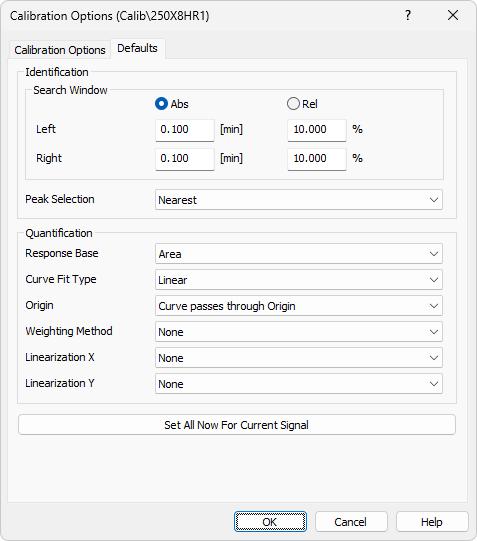Viewport: 477px width, 541px height.
Task: Click the question mark help icon
Action: (408, 15)
